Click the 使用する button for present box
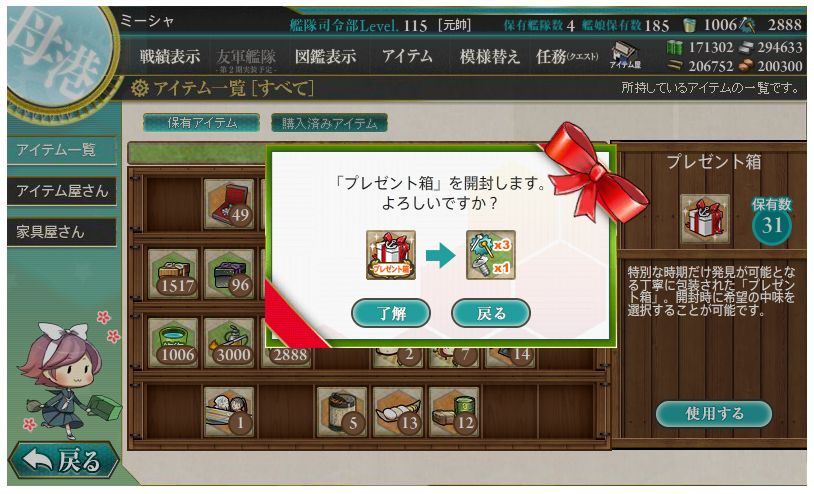 (x=714, y=414)
